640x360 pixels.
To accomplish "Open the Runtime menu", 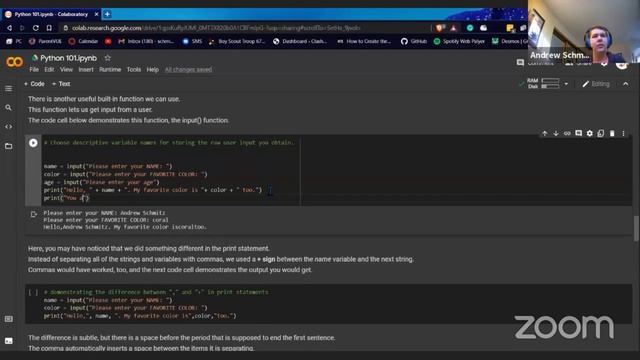I will pos(110,70).
